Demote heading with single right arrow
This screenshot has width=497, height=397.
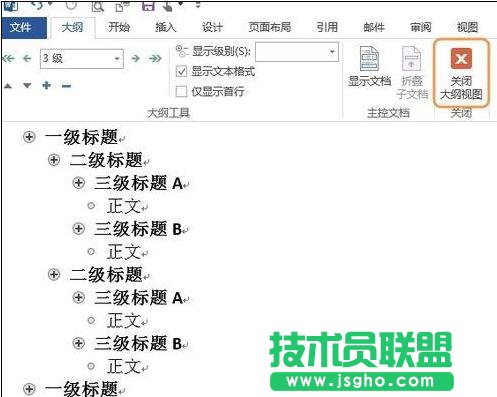tap(135, 59)
